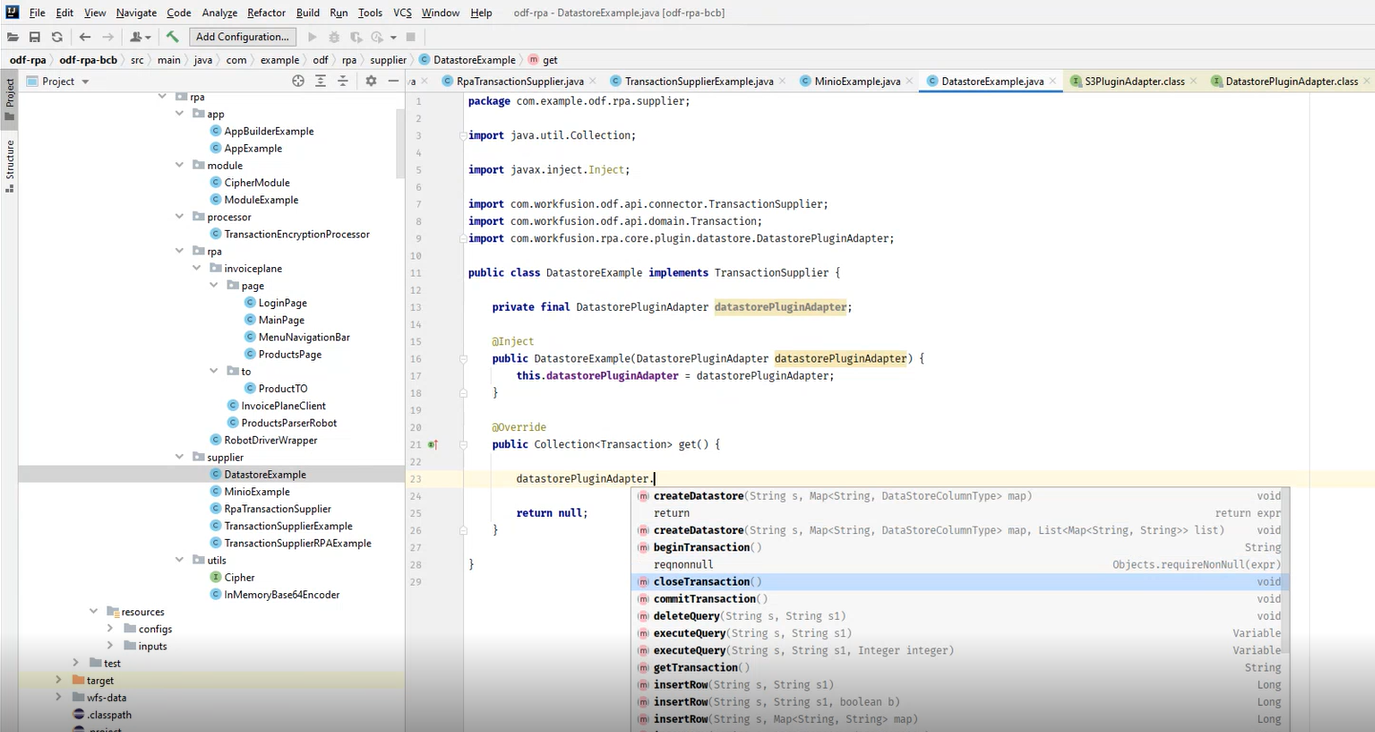Click the get method breadcrumb
1375x732 pixels.
coord(543,60)
